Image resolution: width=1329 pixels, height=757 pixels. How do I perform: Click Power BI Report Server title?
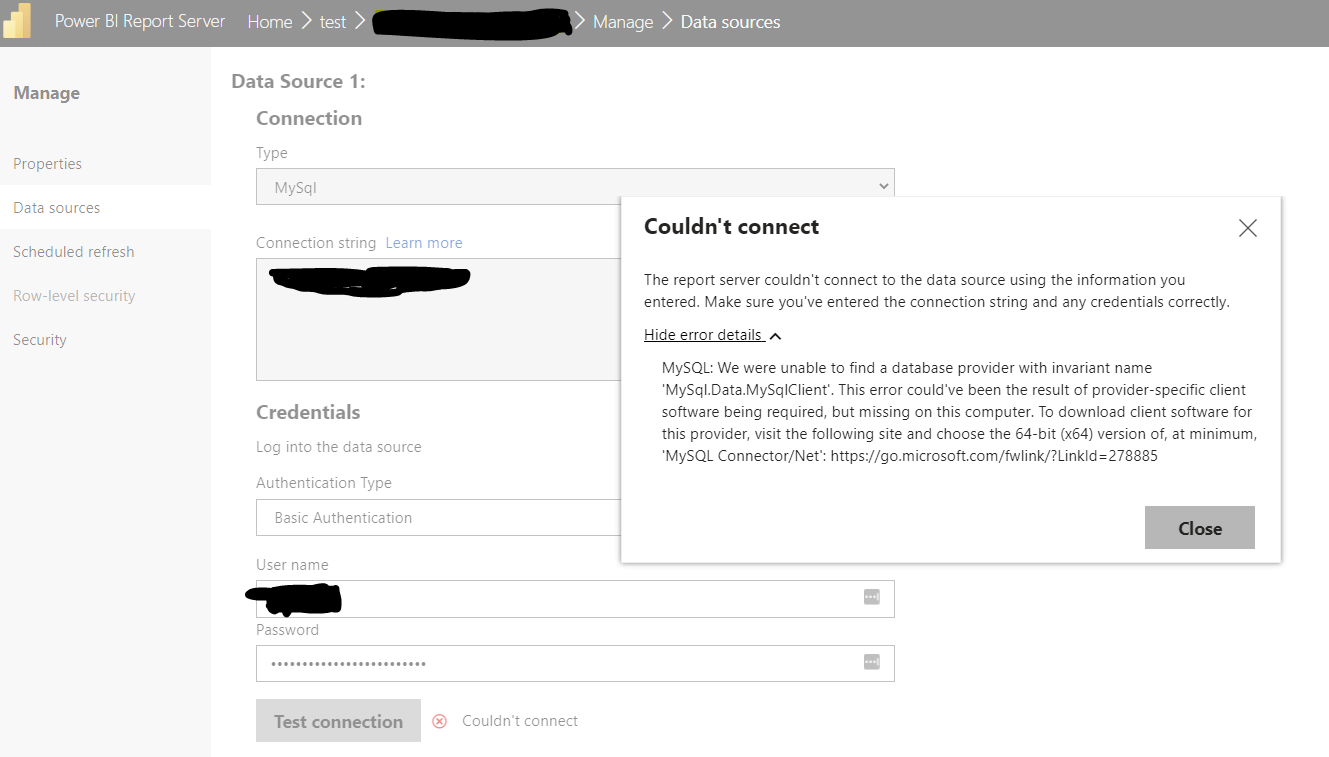(x=140, y=21)
